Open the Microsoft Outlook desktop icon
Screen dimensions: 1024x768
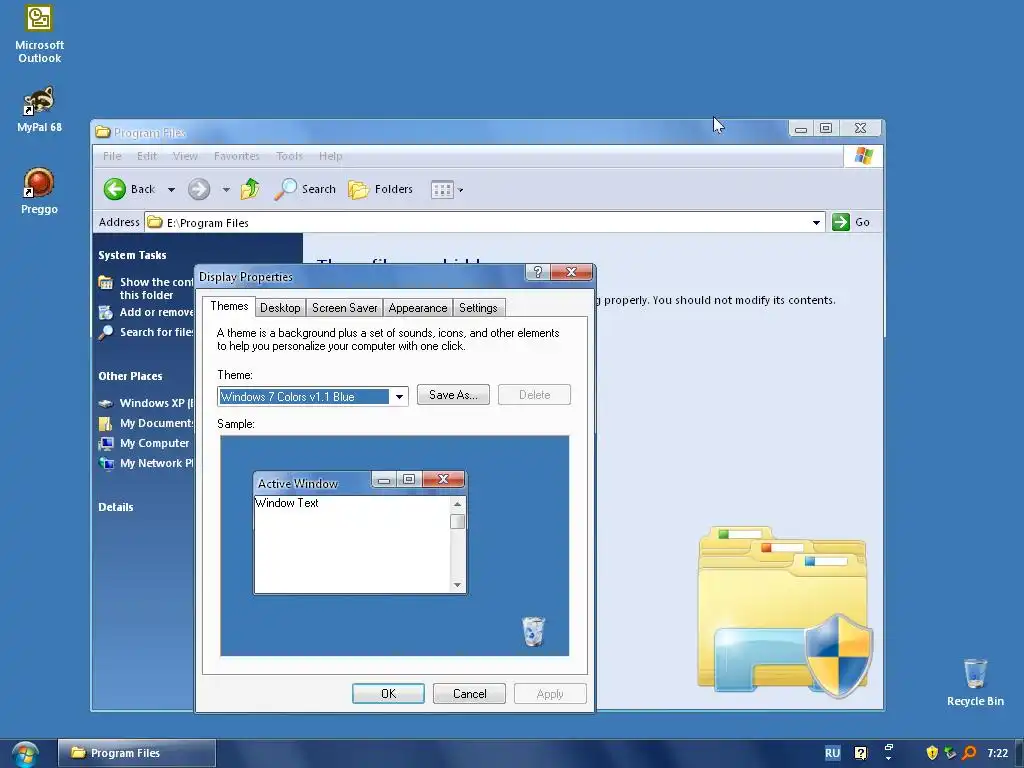click(39, 34)
